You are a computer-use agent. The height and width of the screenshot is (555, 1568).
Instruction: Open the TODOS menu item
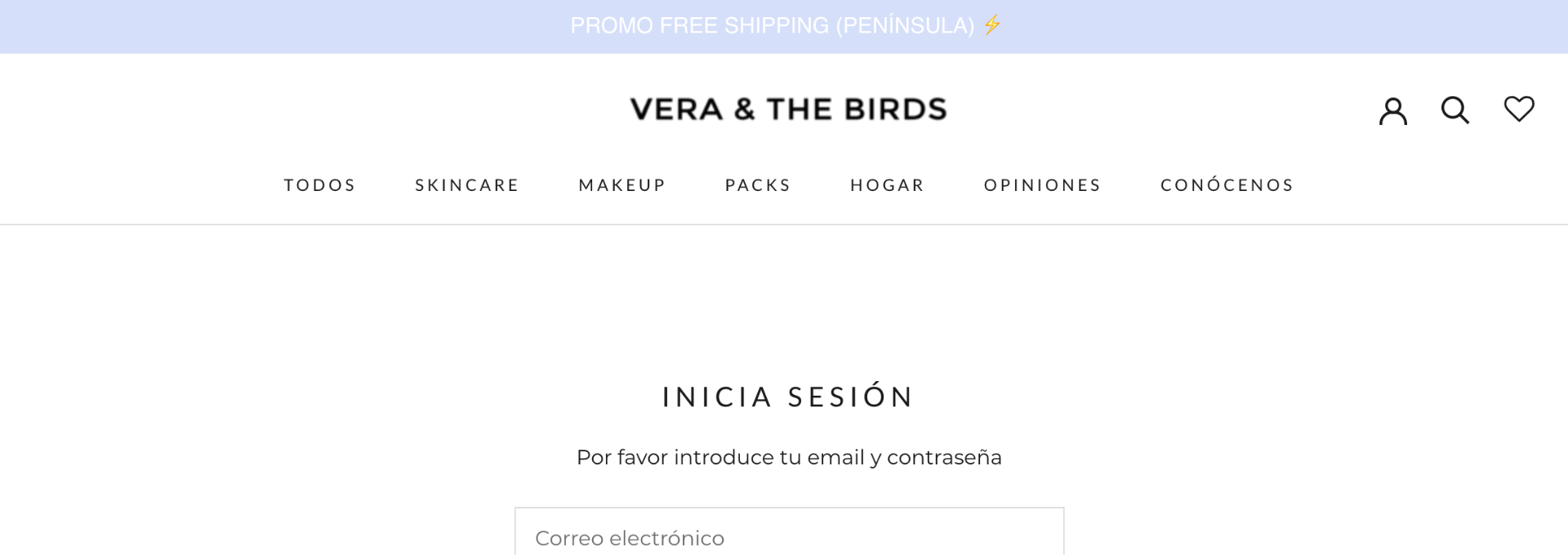click(319, 185)
